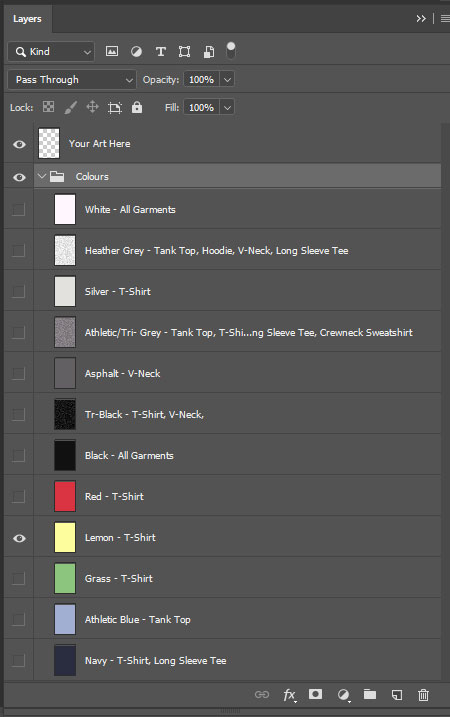Hide the Lemon - T-Shirt layer
Viewport: 450px width, 717px height.
coord(19,538)
